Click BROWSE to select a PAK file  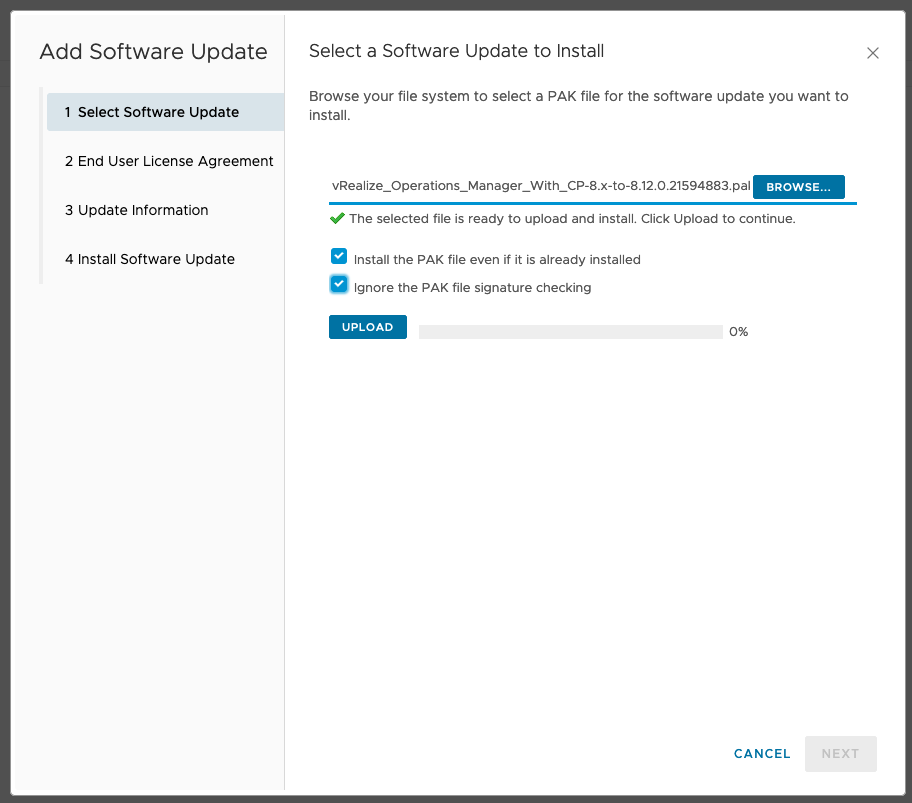(798, 187)
